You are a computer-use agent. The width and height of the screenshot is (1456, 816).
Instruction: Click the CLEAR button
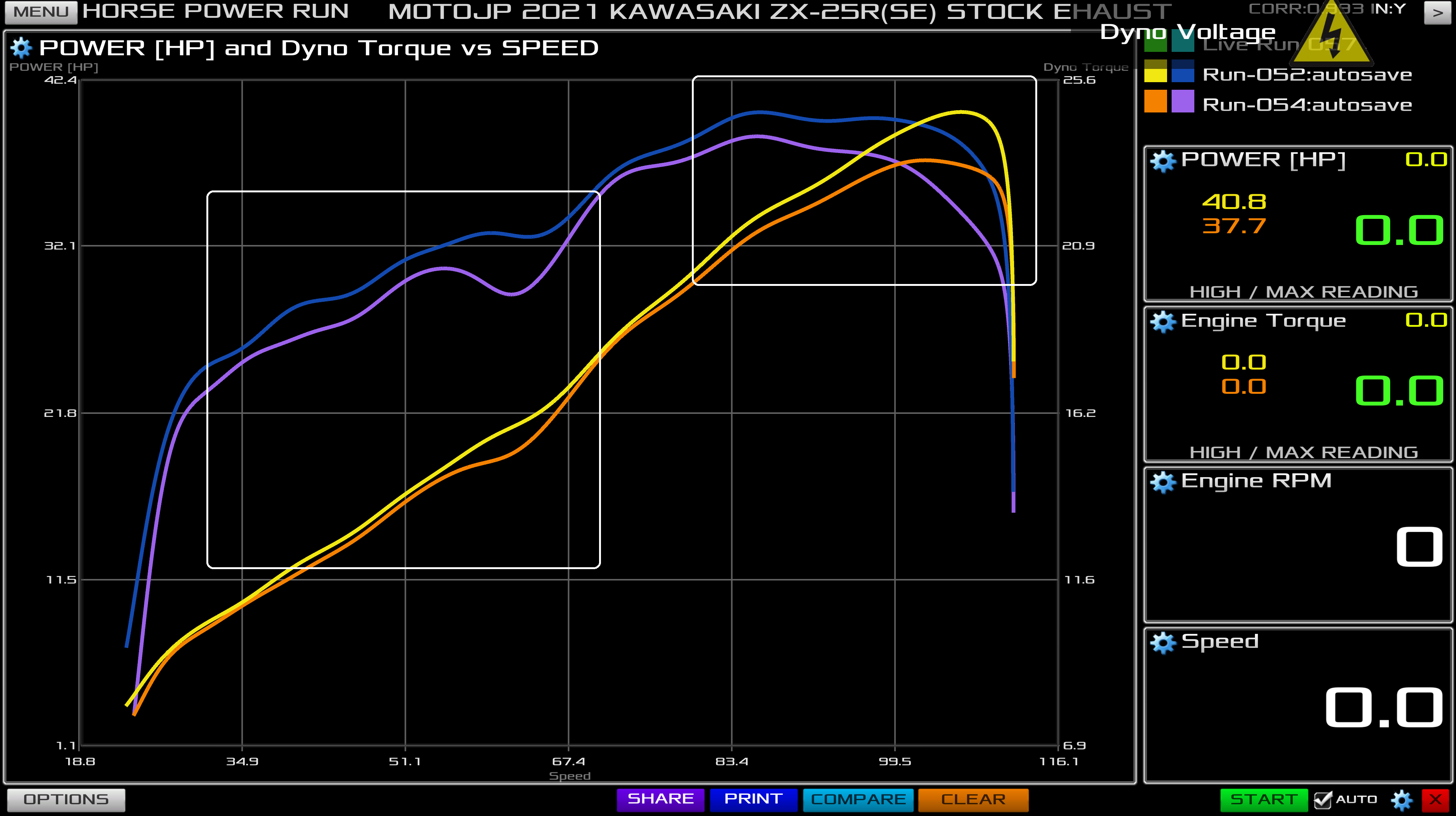click(973, 800)
